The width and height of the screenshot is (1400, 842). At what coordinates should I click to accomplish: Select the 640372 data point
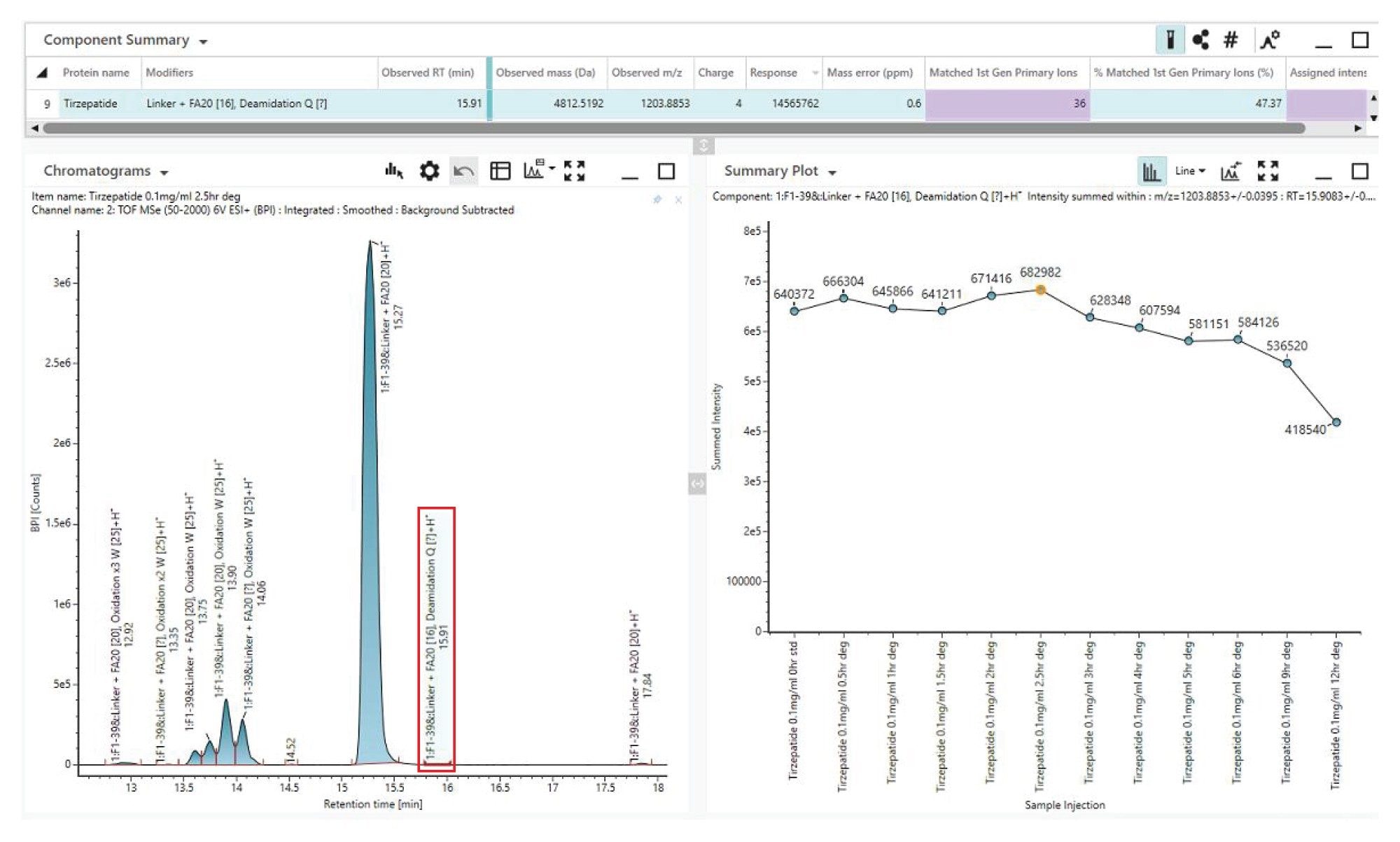[x=794, y=311]
